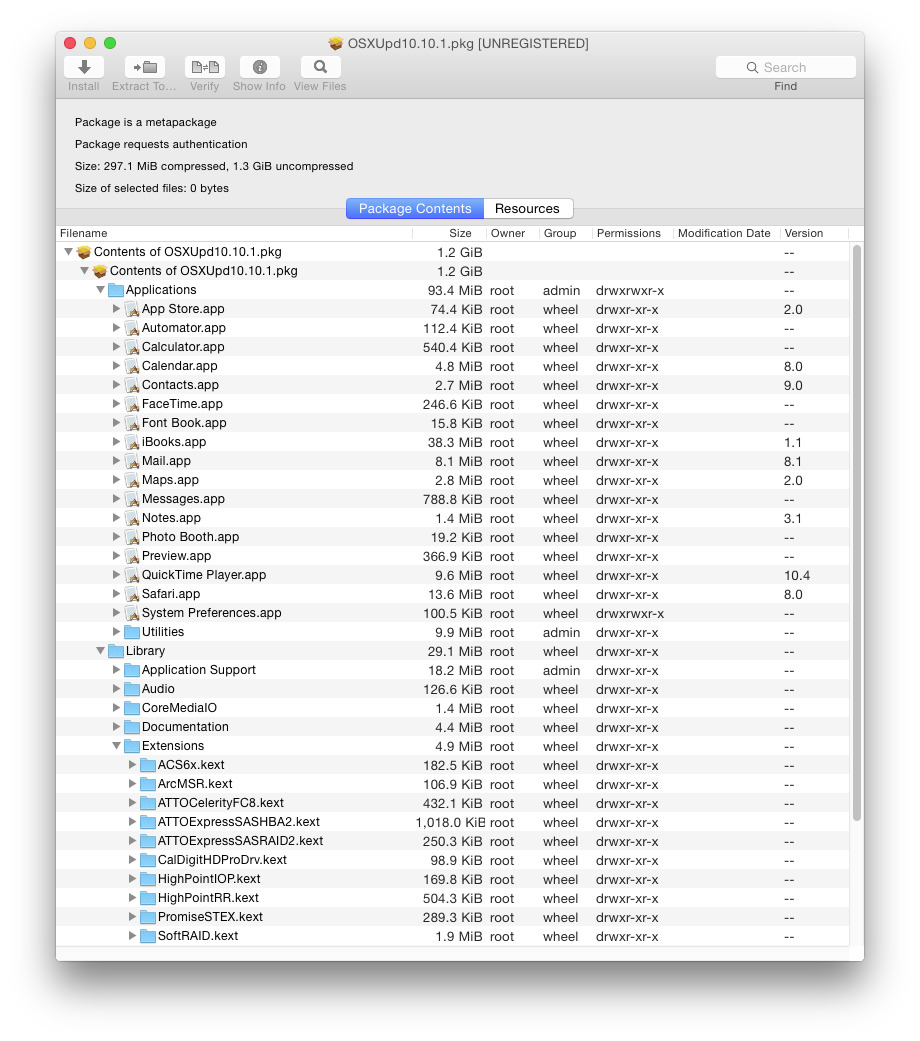Click the System Preferences.app icon
The height and width of the screenshot is (1041, 920).
coord(132,613)
